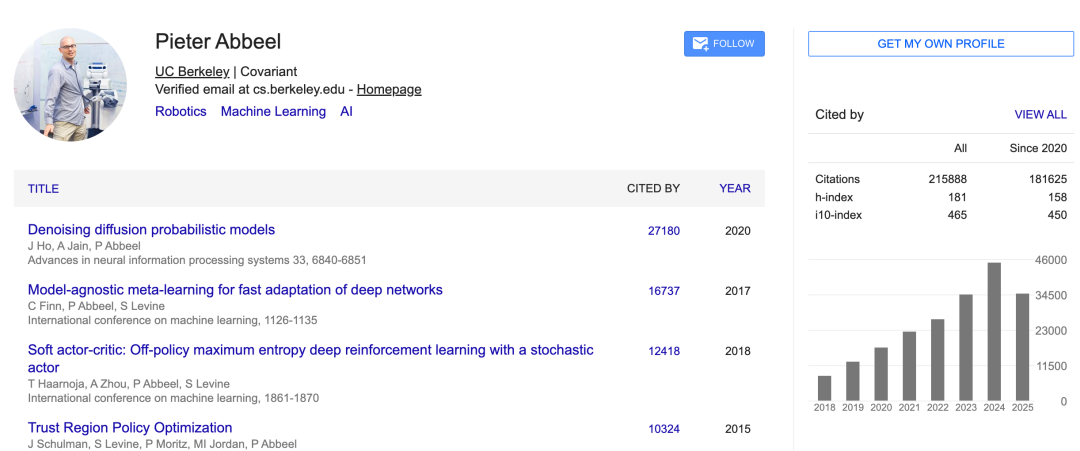
Task: Click Get My Own Profile button
Action: pos(940,43)
